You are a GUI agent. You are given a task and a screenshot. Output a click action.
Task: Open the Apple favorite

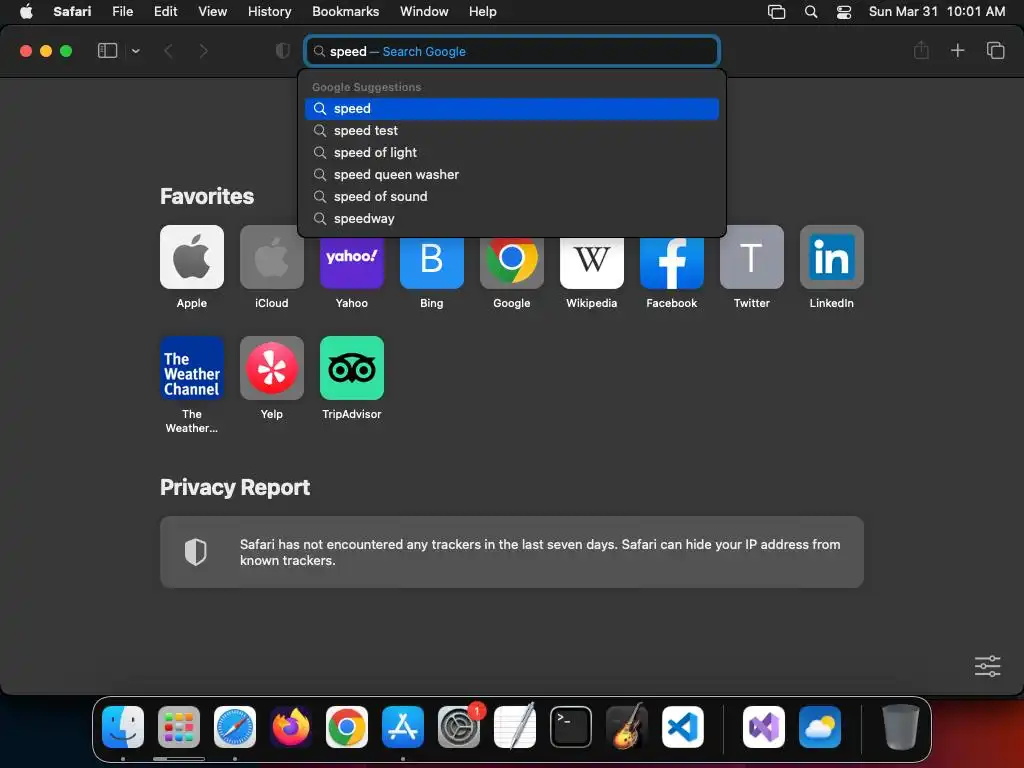point(191,257)
